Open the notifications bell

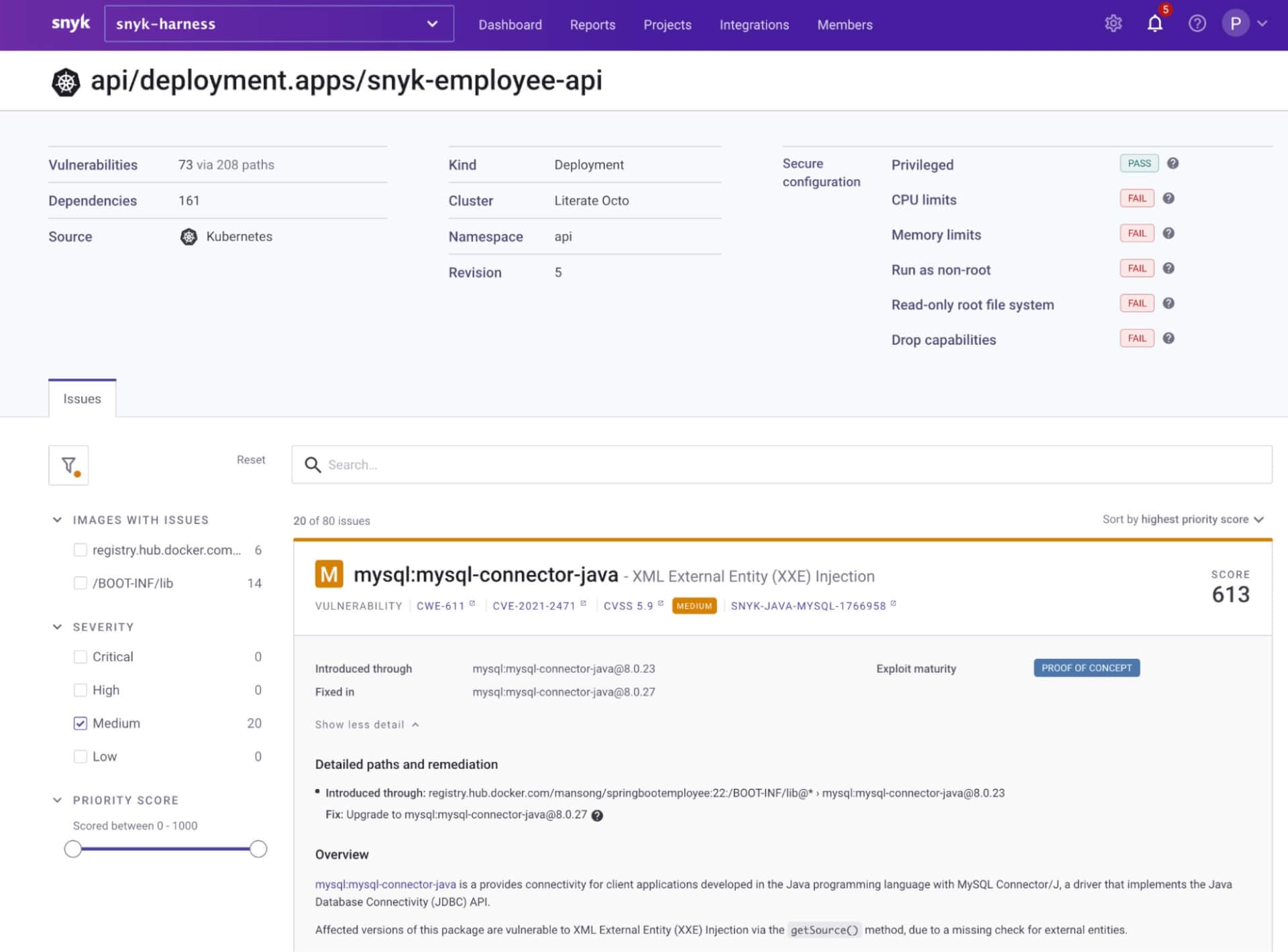click(1155, 24)
